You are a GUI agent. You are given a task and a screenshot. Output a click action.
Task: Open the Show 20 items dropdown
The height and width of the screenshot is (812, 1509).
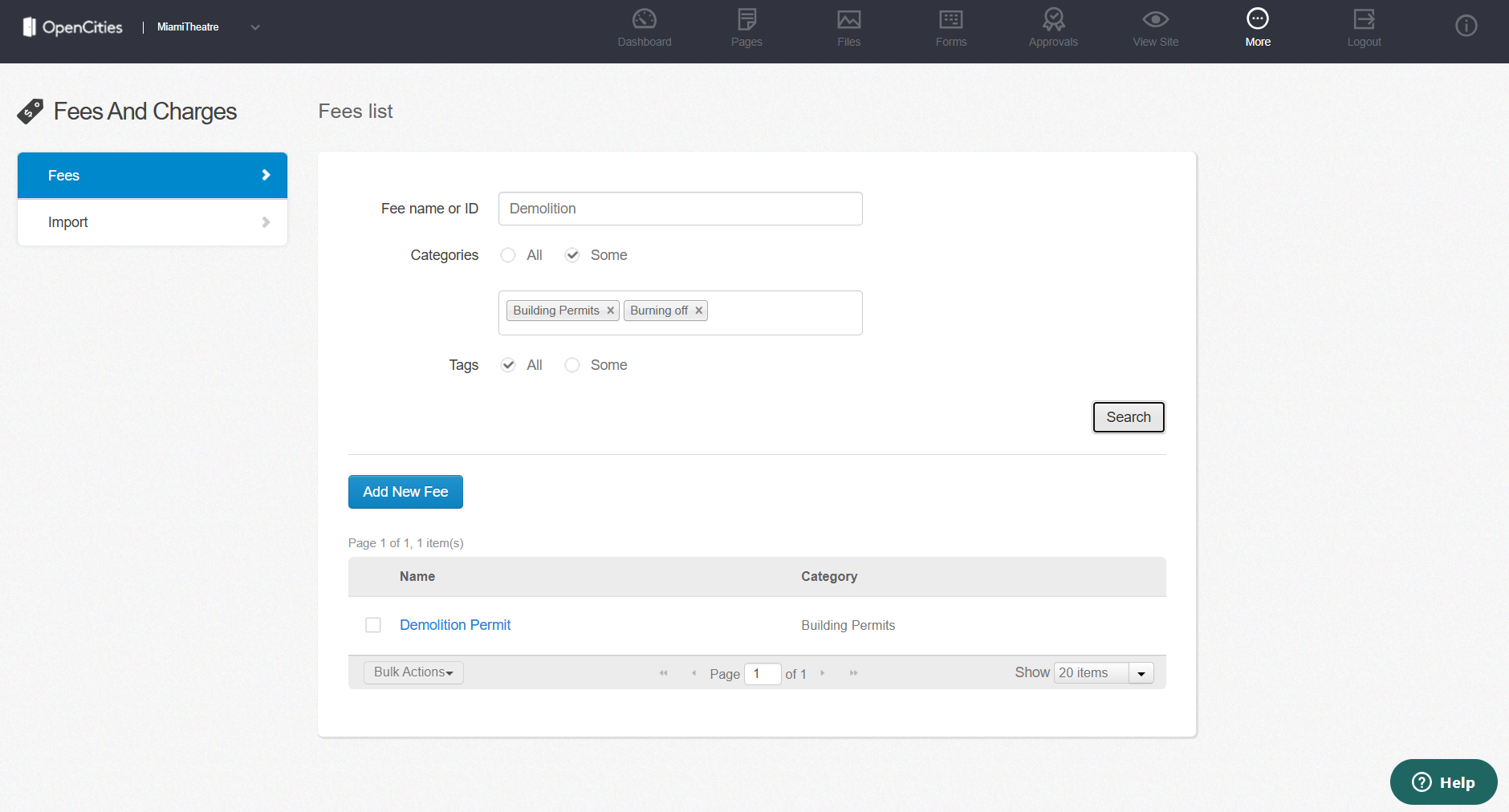(1141, 673)
